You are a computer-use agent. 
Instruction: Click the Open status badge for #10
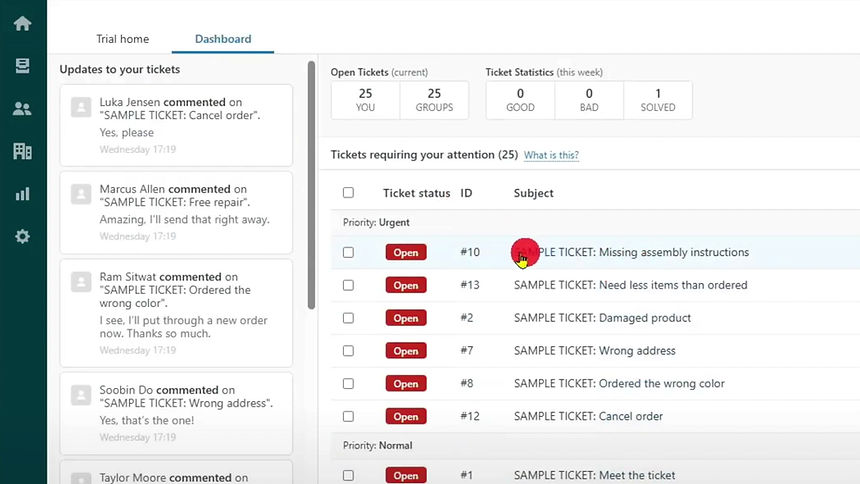406,252
